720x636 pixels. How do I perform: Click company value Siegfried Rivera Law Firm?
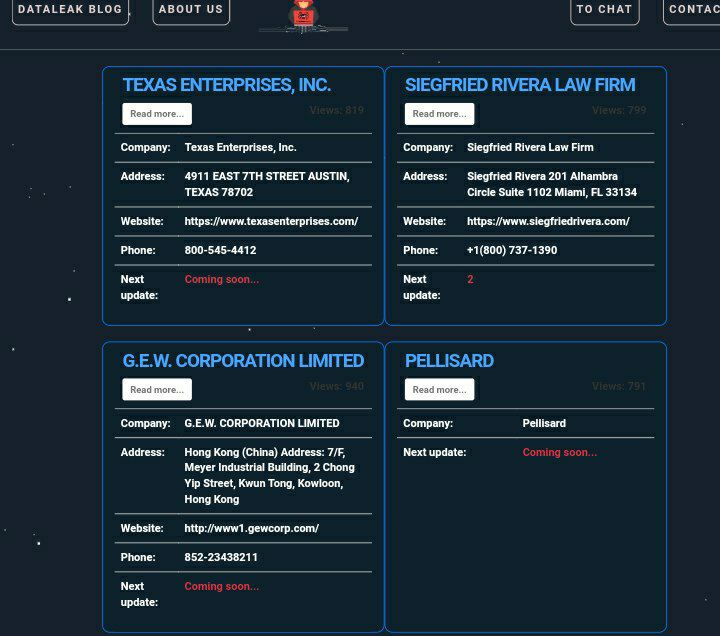(x=530, y=147)
